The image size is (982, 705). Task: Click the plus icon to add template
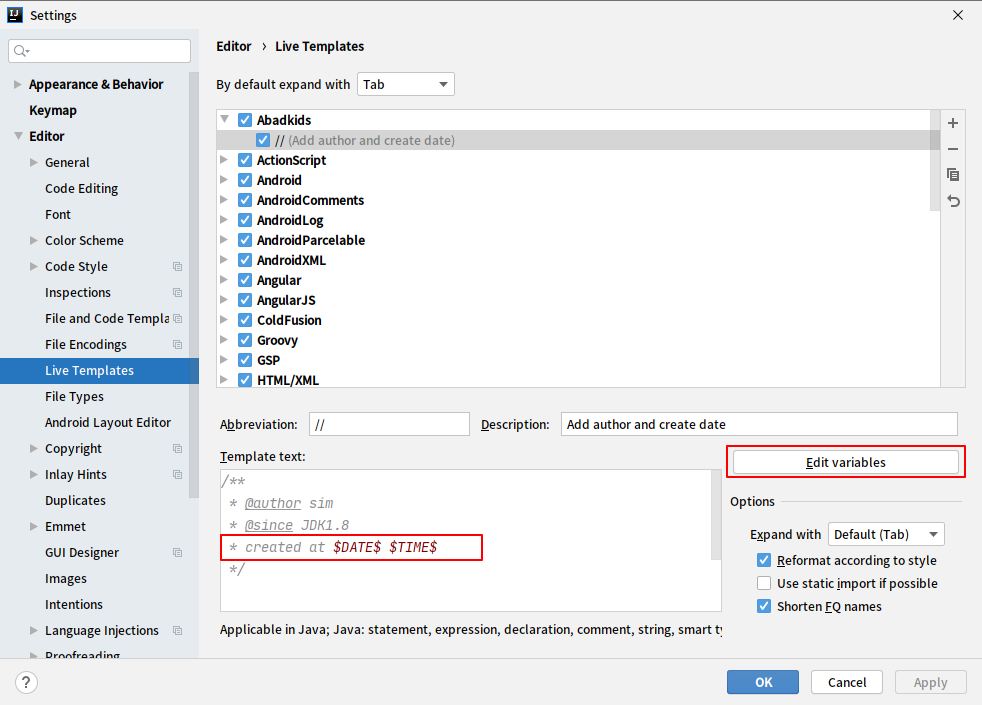point(953,123)
